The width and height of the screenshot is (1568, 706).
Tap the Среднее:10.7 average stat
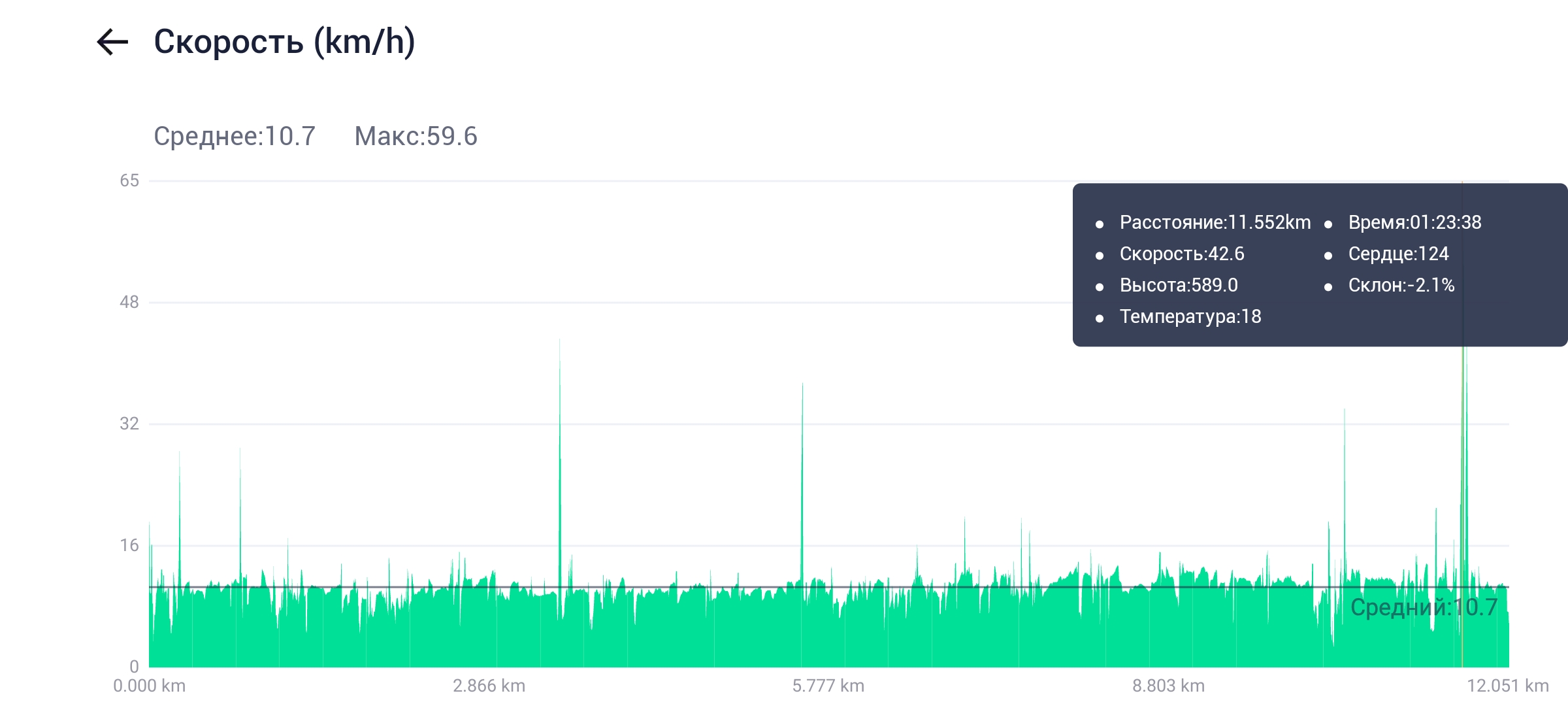[235, 137]
